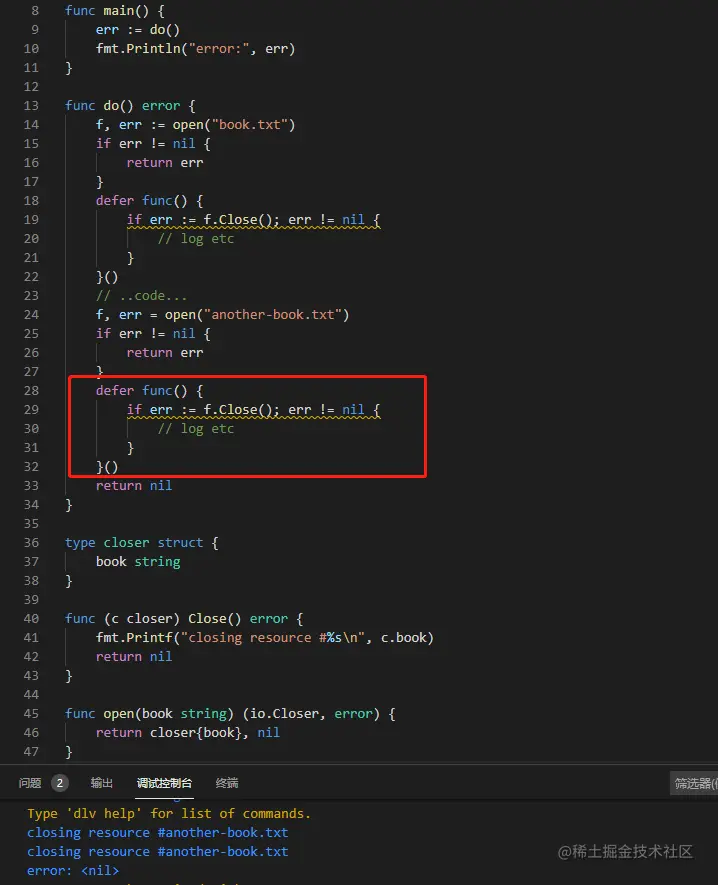Click first "closing resource #another-book.txt" output line

[x=157, y=833]
